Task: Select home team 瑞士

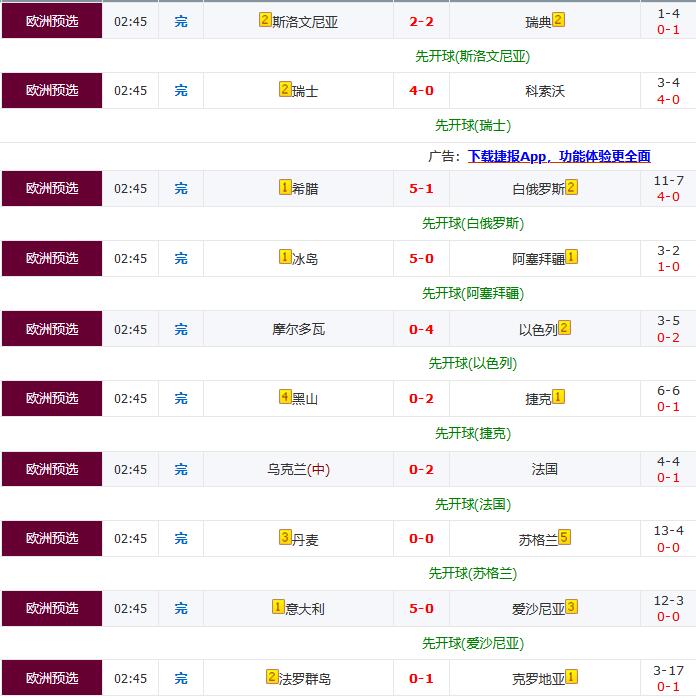Action: [x=305, y=91]
